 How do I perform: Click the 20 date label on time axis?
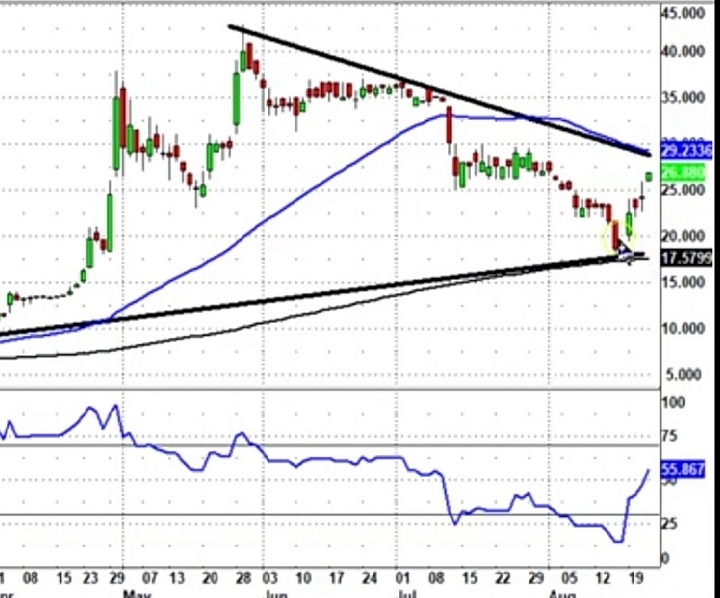[210, 578]
